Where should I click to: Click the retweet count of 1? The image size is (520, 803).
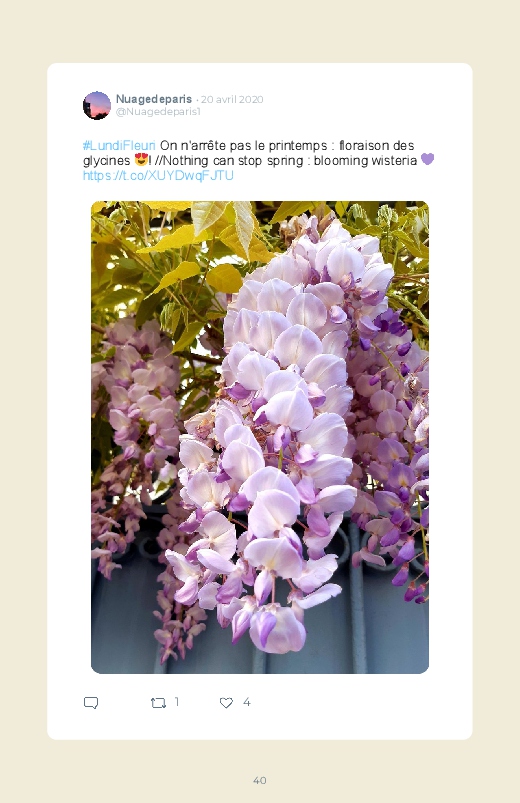(x=177, y=702)
